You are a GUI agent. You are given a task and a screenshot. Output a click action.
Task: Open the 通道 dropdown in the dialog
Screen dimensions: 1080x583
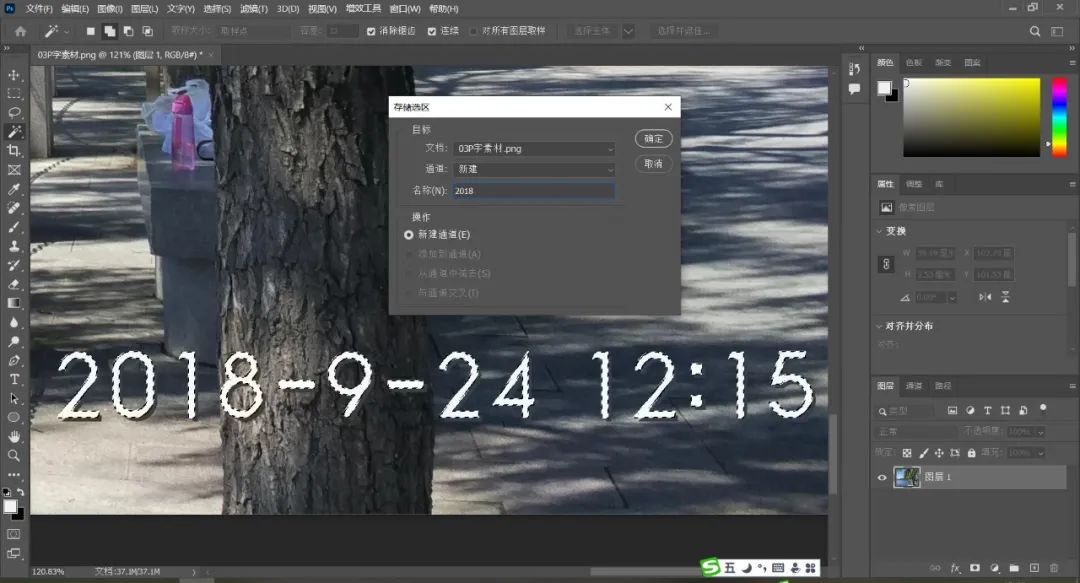(x=534, y=169)
